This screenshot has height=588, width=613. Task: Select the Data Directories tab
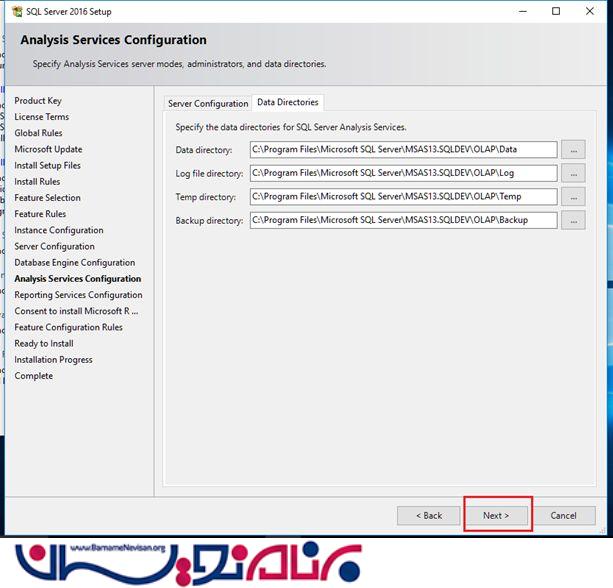click(287, 102)
